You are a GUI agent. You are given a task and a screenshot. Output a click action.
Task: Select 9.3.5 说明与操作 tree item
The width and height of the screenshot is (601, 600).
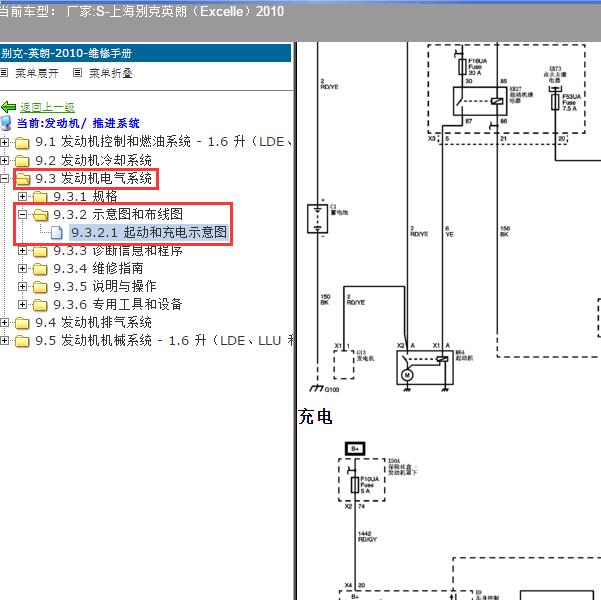pyautogui.click(x=105, y=286)
